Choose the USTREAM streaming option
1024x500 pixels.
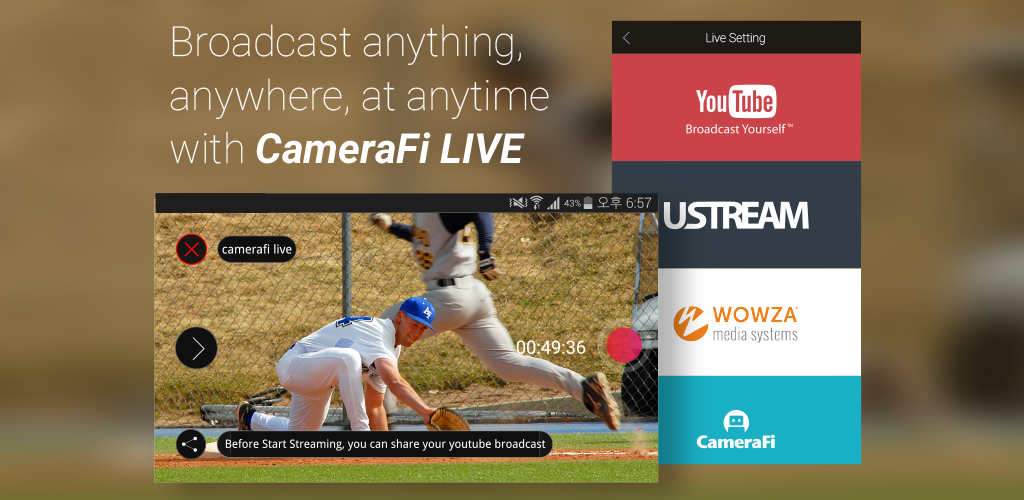736,215
